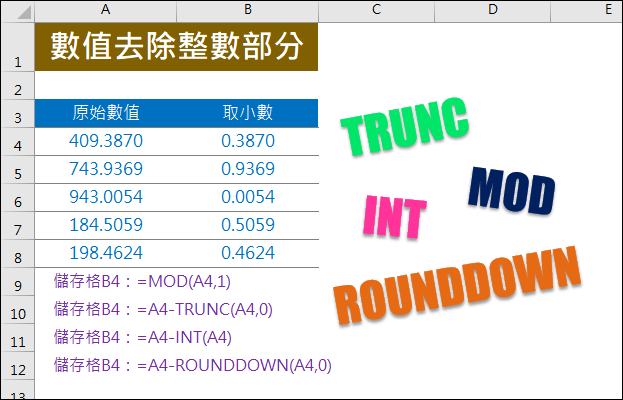Select column D header

tap(492, 10)
